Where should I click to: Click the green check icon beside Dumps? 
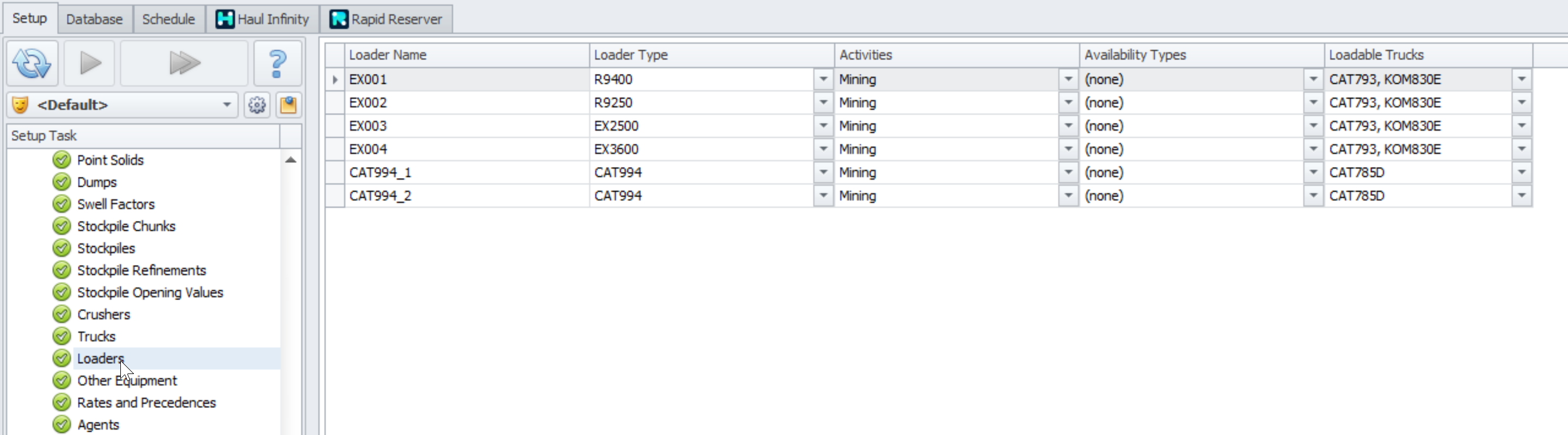tap(62, 182)
